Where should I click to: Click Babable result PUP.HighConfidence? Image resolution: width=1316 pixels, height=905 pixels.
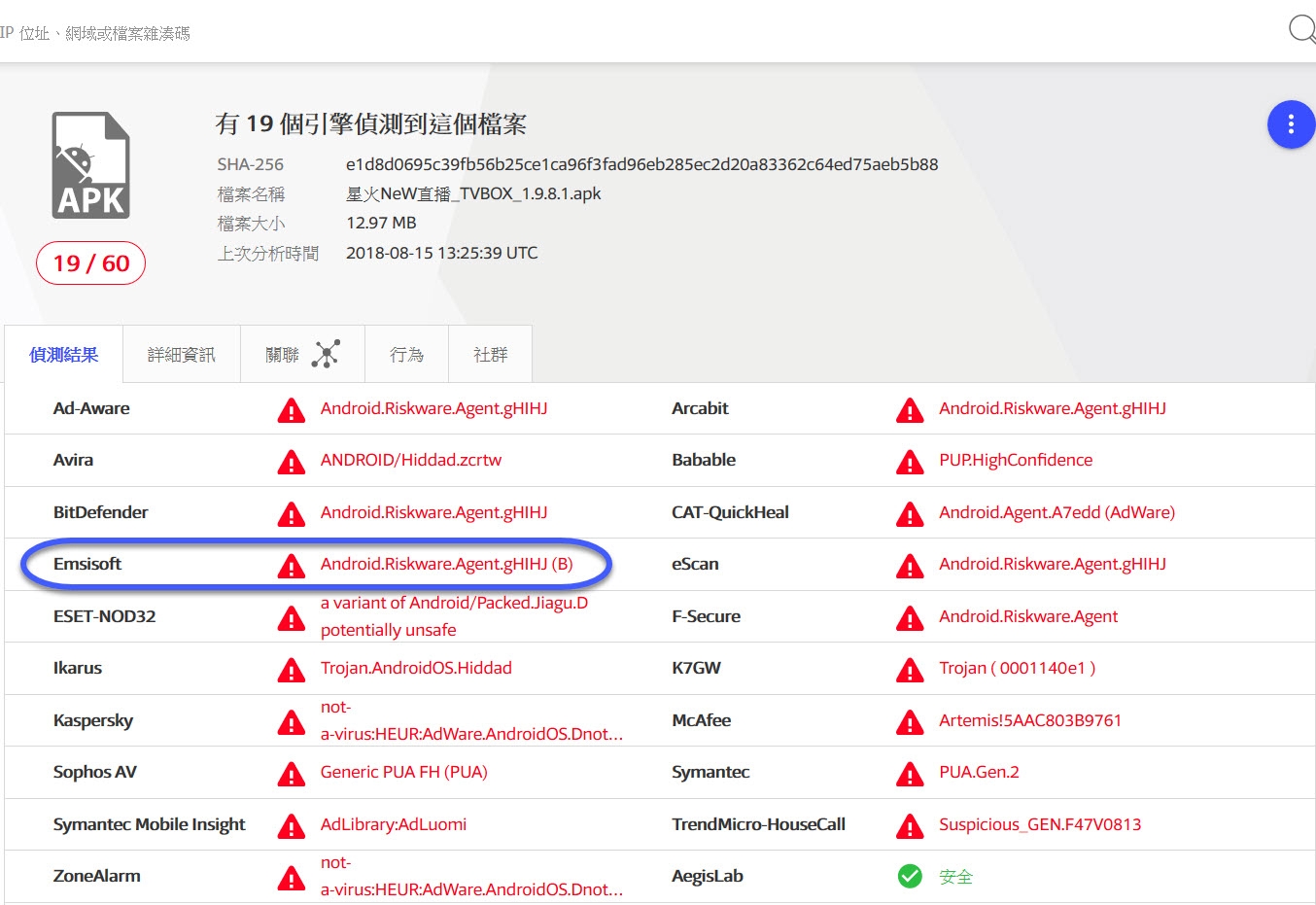coord(1016,460)
